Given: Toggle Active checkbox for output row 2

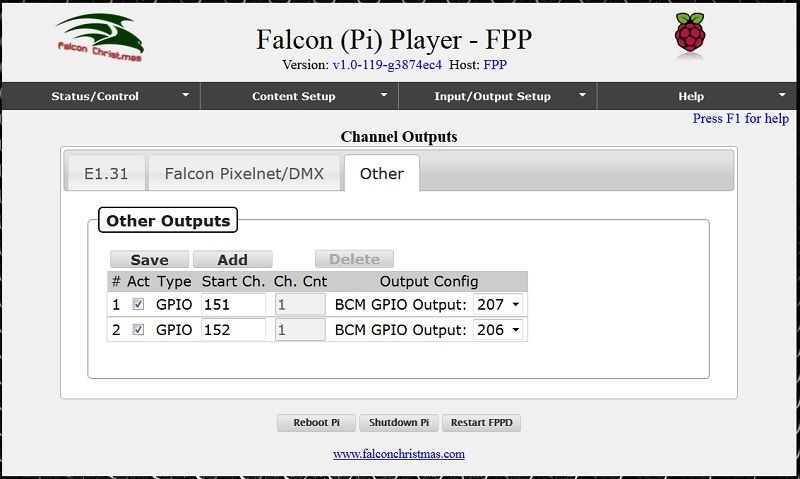Looking at the screenshot, I should (x=138, y=329).
